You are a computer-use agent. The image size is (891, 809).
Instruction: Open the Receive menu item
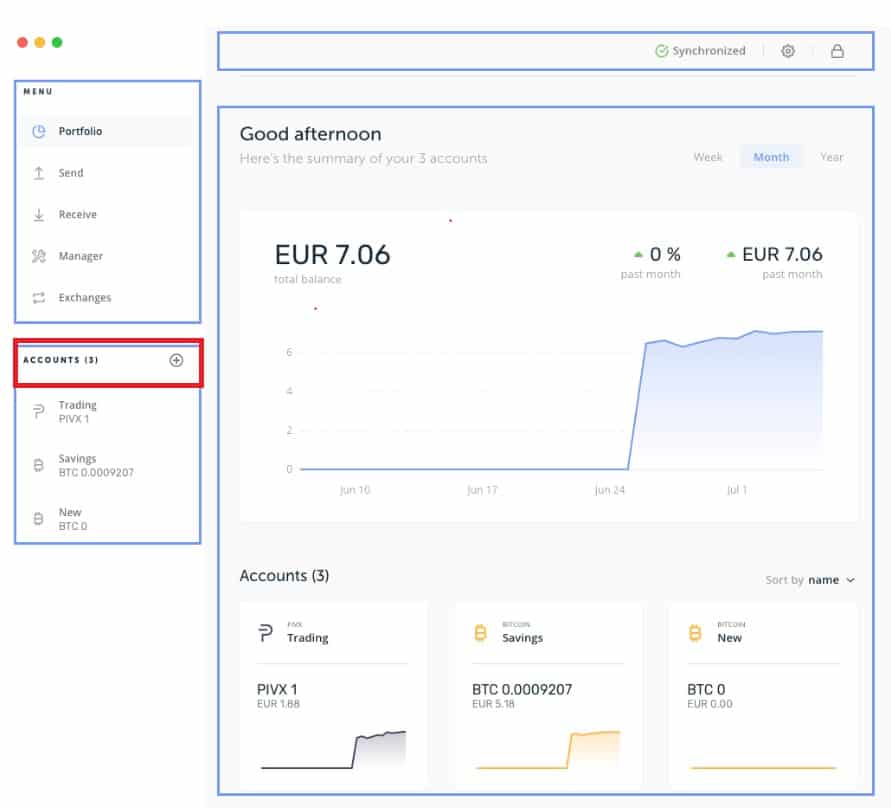pos(107,215)
